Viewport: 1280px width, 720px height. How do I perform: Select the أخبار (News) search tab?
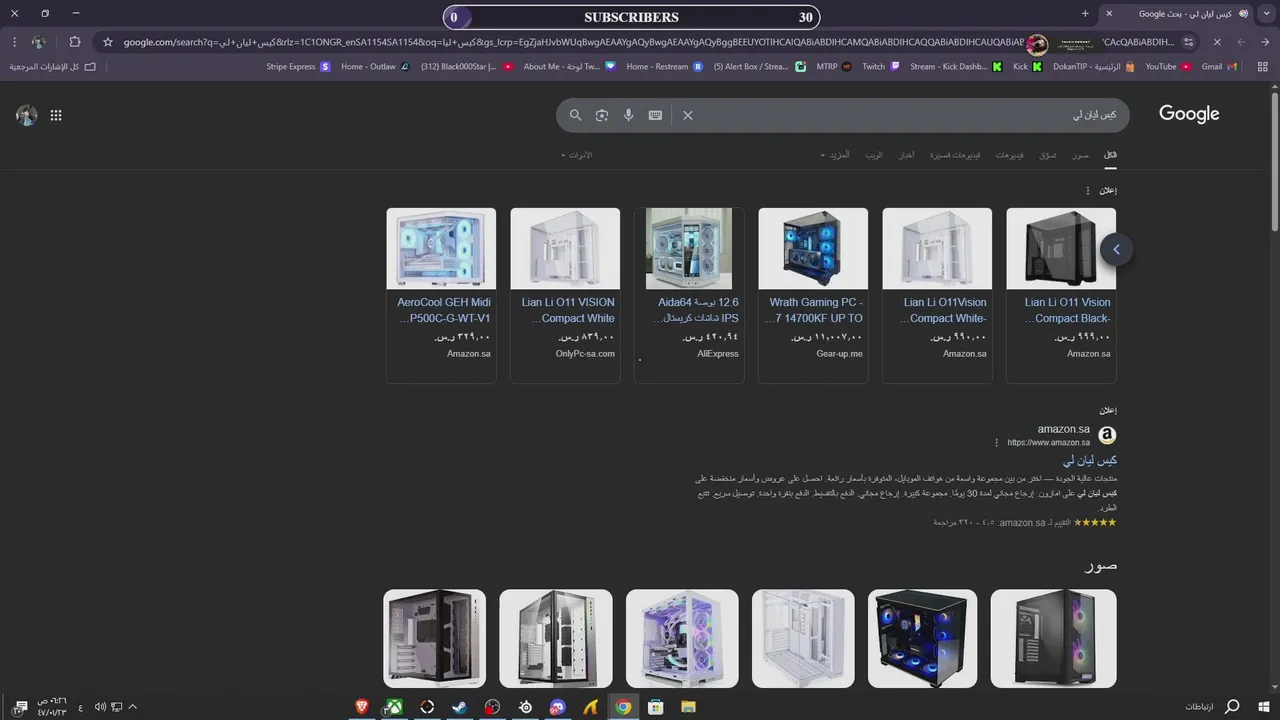906,155
